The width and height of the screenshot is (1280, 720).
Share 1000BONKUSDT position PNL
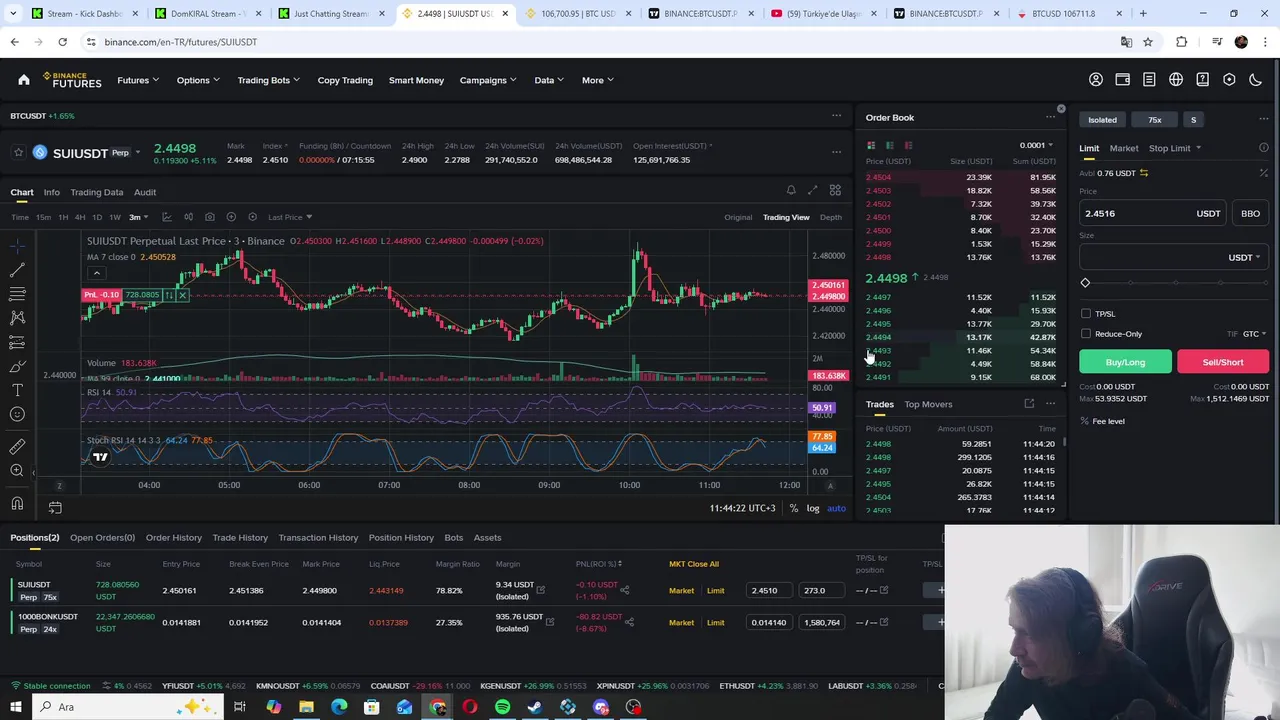pyautogui.click(x=629, y=622)
